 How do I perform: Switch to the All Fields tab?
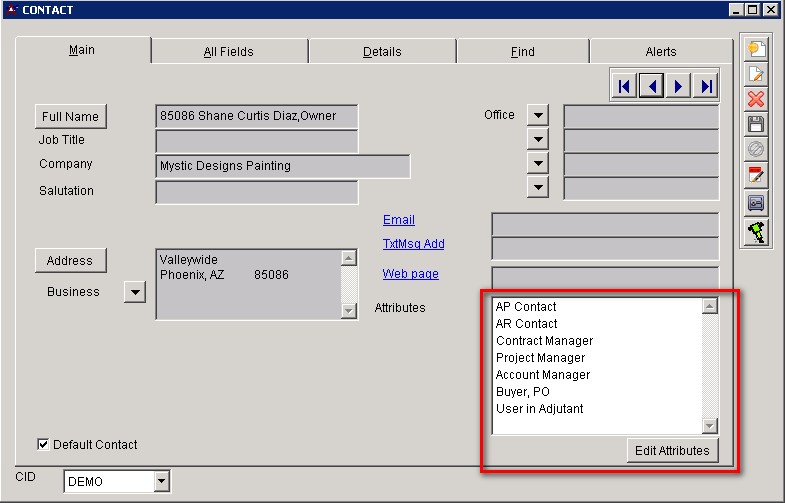coord(229,52)
